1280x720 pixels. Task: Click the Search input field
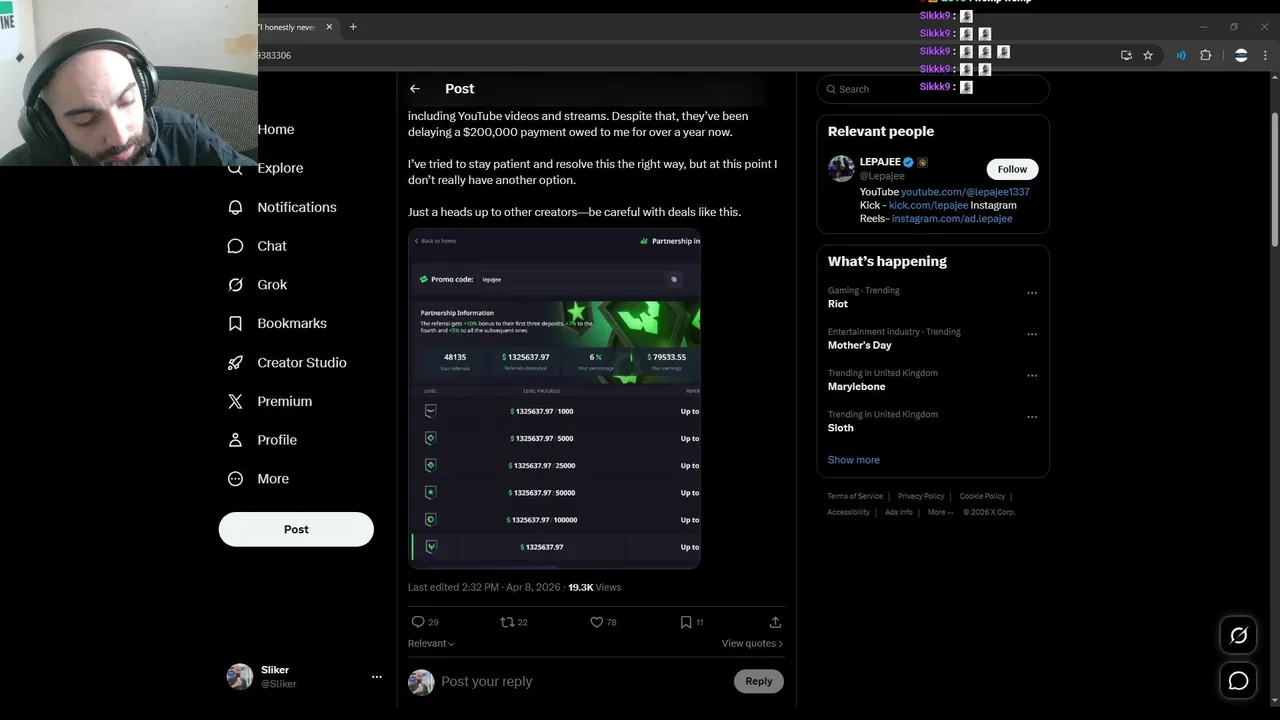[933, 89]
